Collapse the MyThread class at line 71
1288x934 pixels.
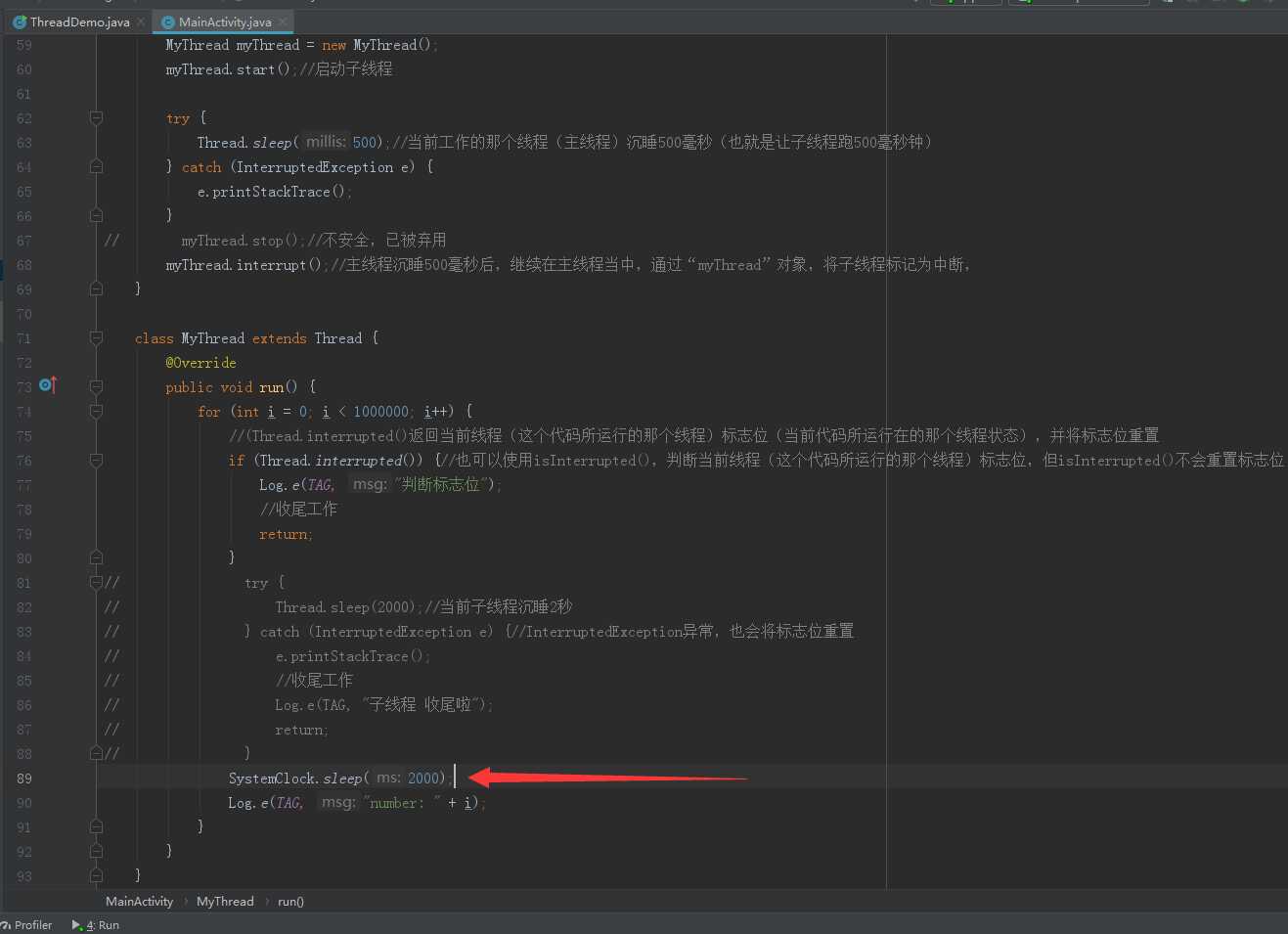point(96,337)
